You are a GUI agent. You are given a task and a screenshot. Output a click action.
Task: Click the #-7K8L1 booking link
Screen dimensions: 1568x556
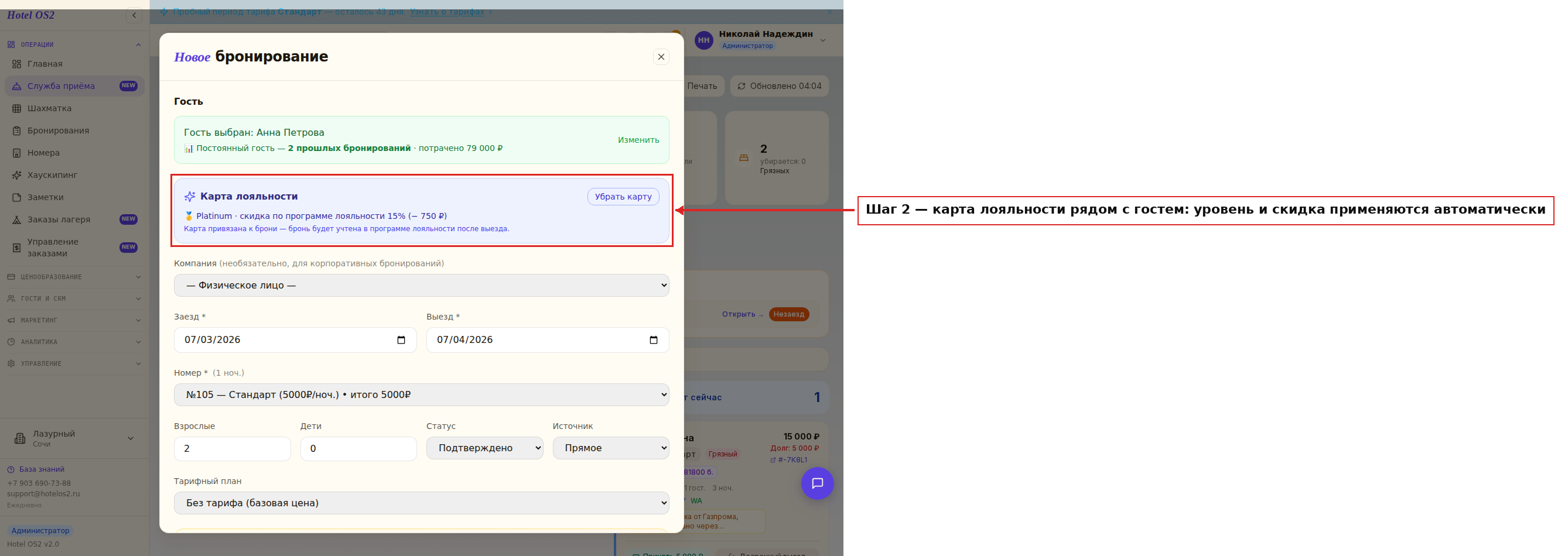(788, 460)
